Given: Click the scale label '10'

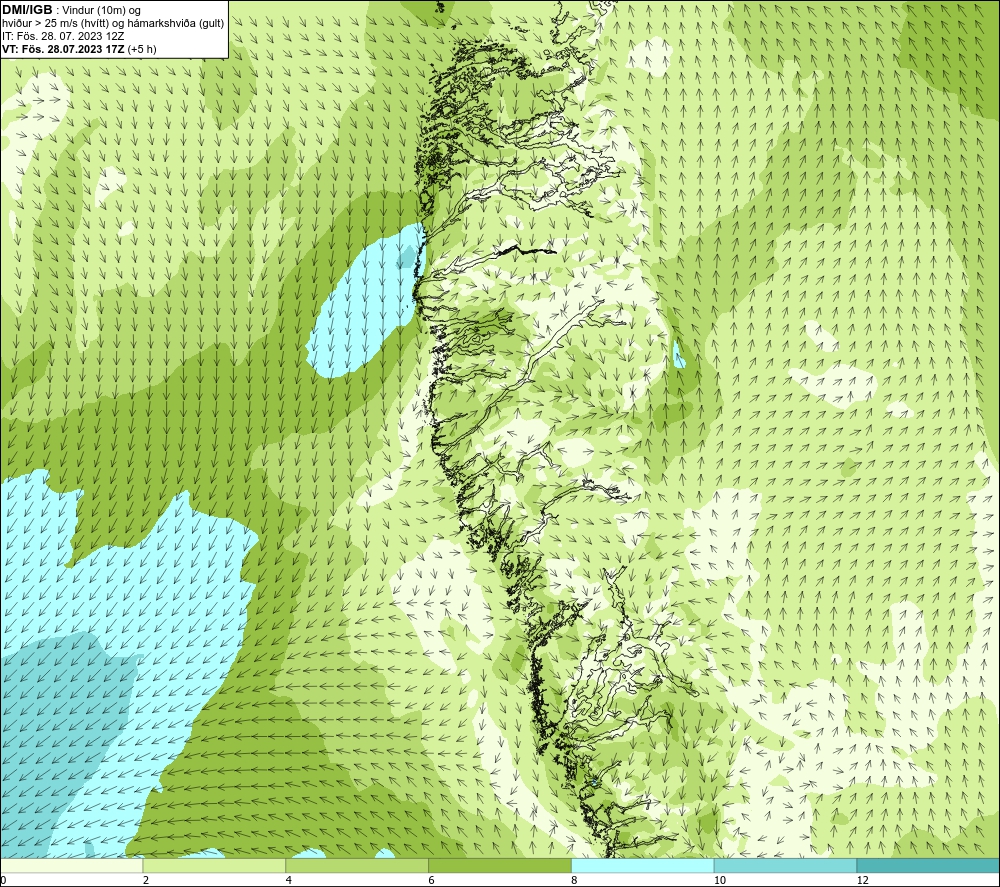Looking at the screenshot, I should (720, 881).
